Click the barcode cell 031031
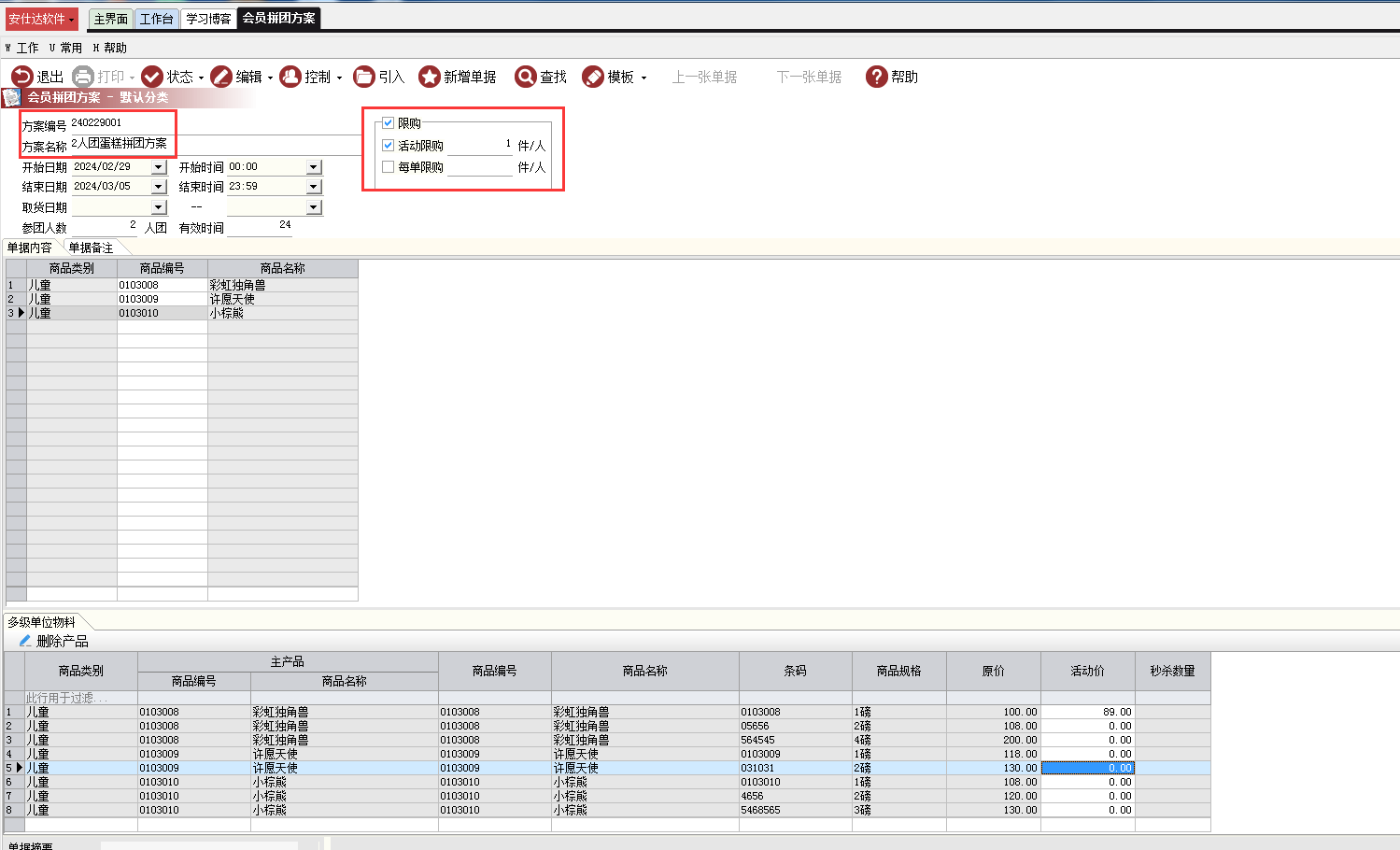 (796, 768)
